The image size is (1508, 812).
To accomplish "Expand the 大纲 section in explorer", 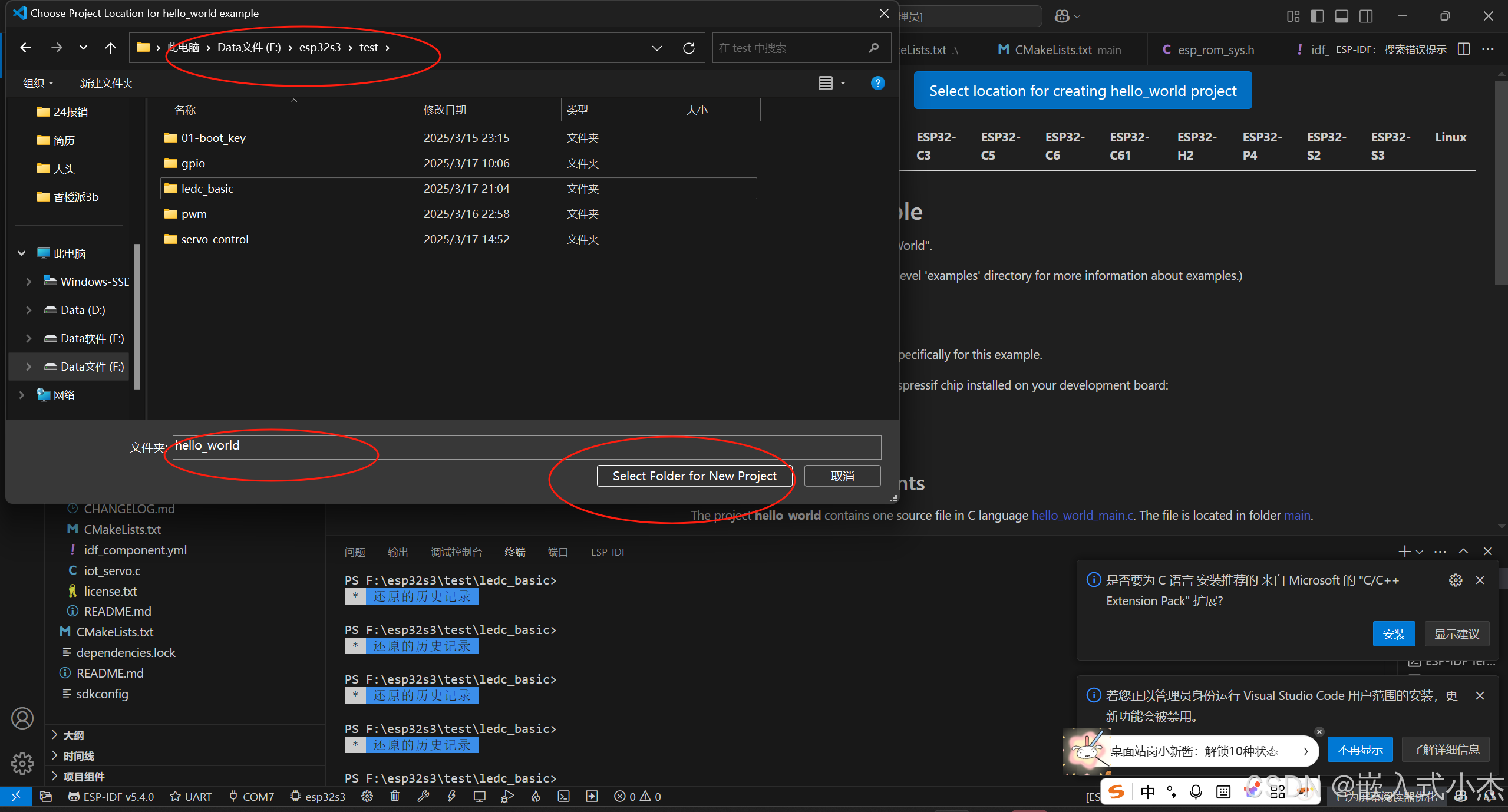I will pos(73,735).
